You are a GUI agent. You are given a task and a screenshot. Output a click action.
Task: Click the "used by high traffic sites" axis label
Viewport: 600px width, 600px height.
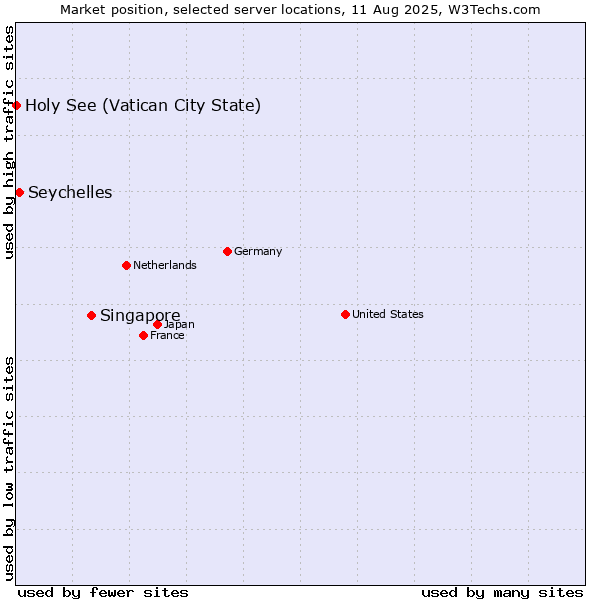8,142
